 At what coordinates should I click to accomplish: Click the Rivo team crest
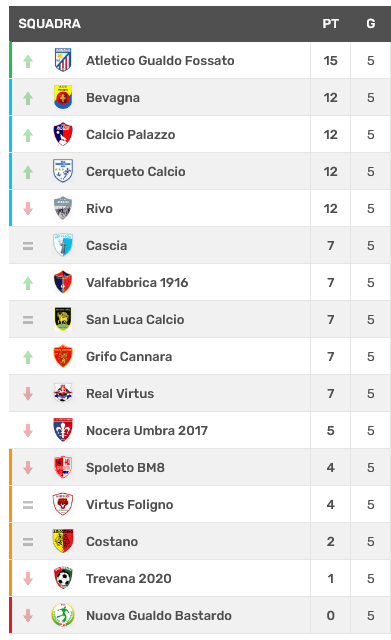point(63,208)
